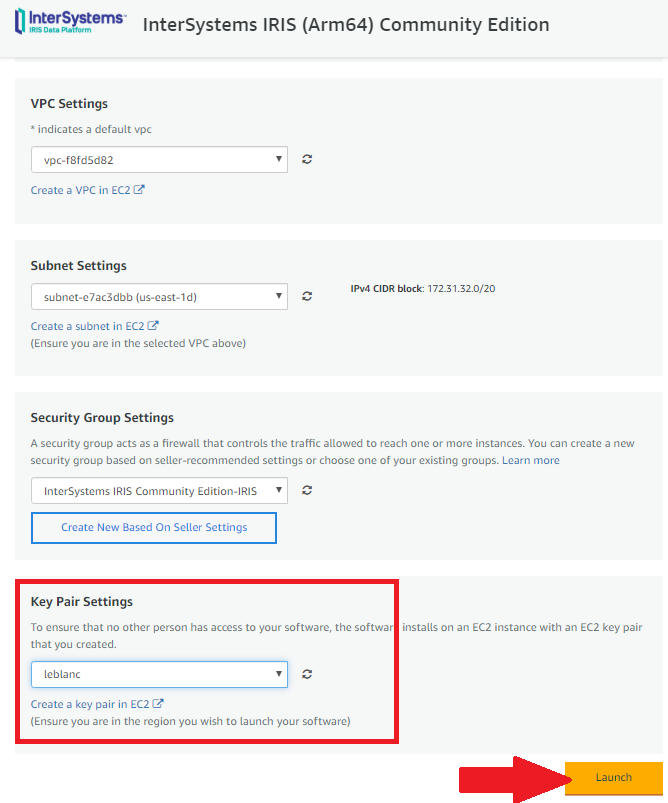
Task: Launch the IRIS instance
Action: pyautogui.click(x=614, y=777)
